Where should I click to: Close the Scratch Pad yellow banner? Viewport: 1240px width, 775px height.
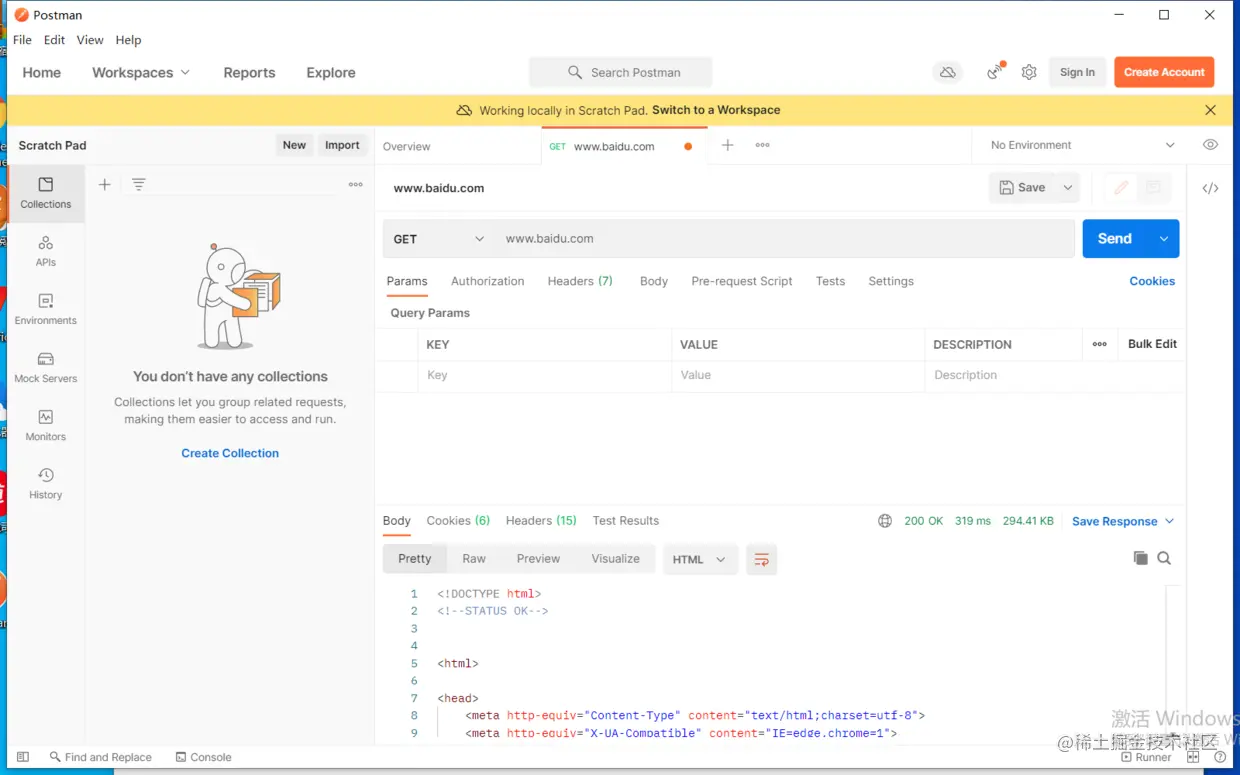[1210, 110]
